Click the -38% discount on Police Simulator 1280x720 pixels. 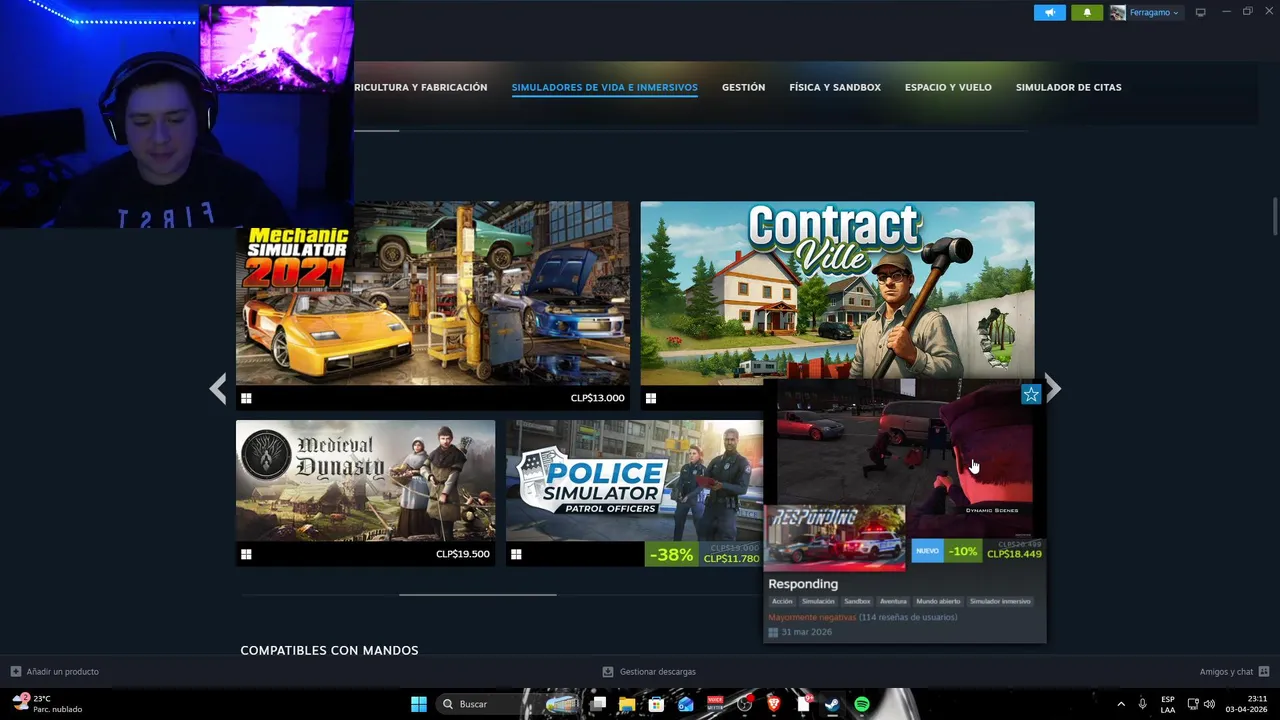[671, 554]
